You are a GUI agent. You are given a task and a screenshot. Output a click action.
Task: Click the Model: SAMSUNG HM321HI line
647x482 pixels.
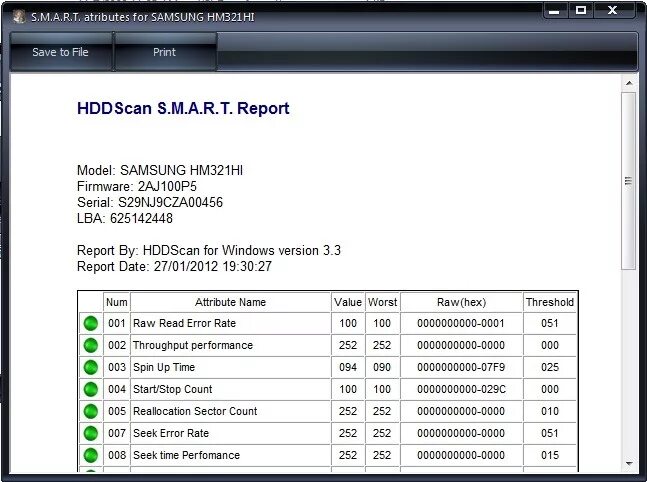[160, 170]
